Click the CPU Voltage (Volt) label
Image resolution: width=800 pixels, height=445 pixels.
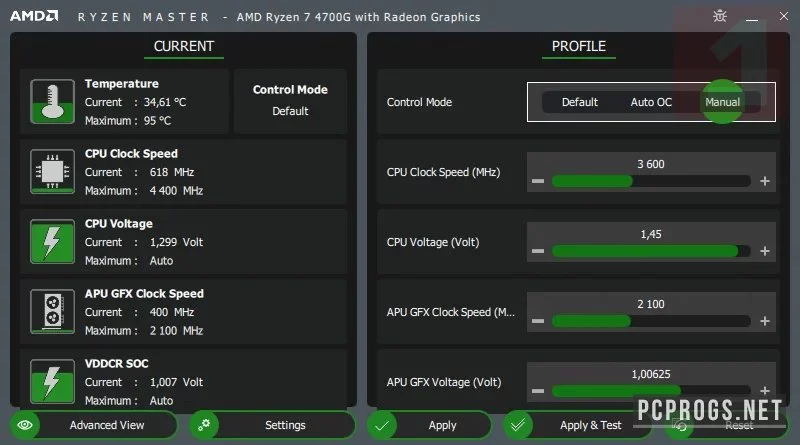[433, 242]
